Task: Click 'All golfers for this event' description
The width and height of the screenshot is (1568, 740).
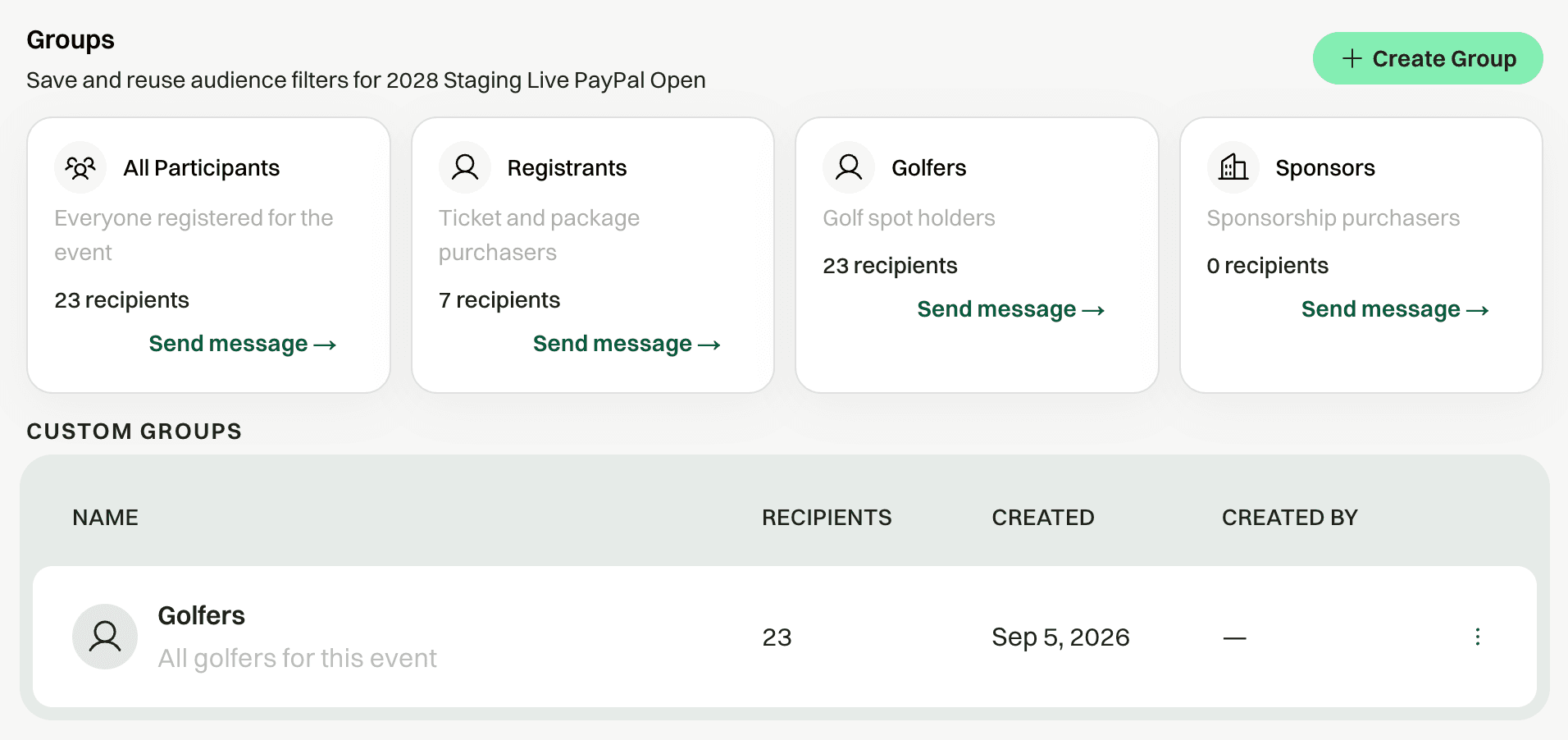Action: click(297, 658)
